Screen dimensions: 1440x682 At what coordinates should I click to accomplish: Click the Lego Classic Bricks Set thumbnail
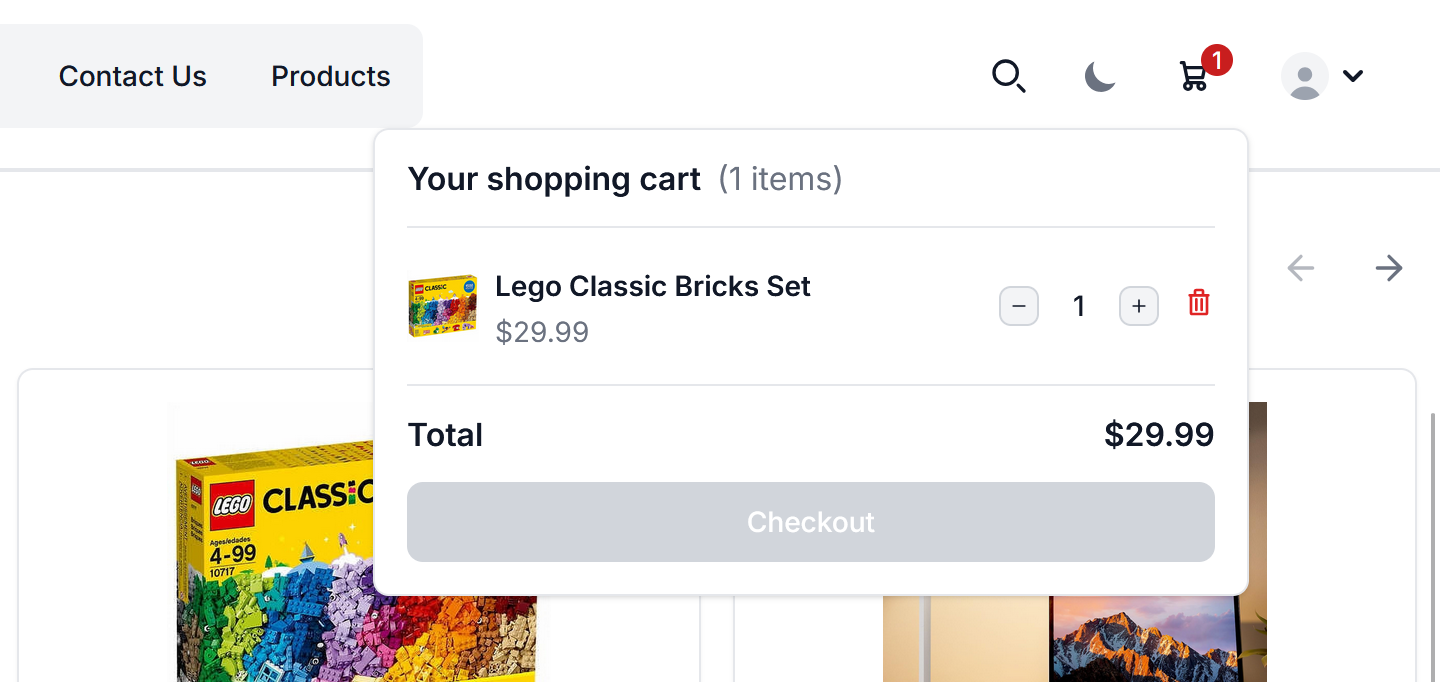pos(442,306)
